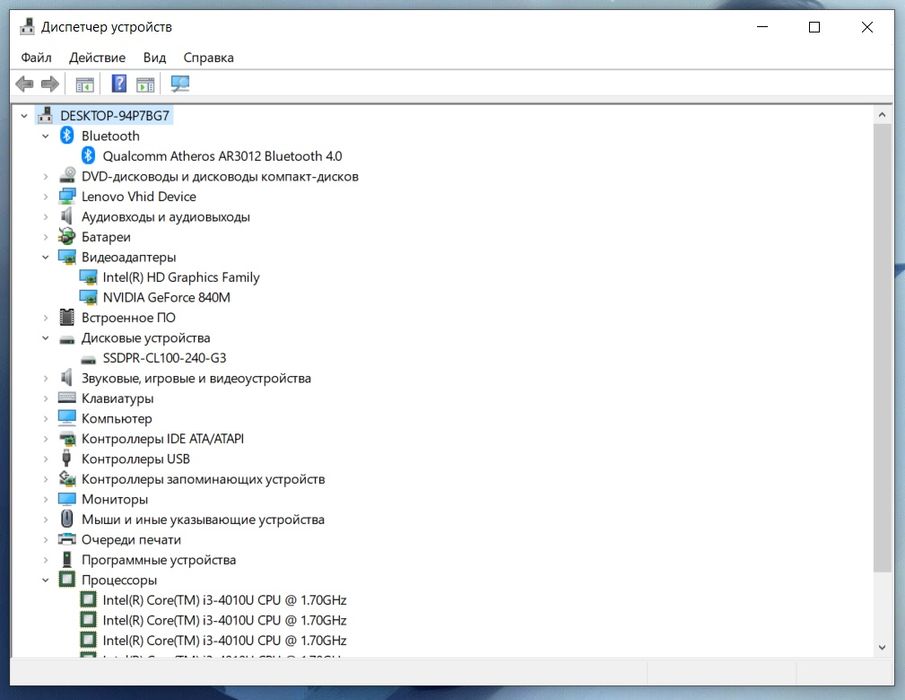This screenshot has width=905, height=700.
Task: Maximize the Диспетчер устройств window
Action: pos(814,27)
